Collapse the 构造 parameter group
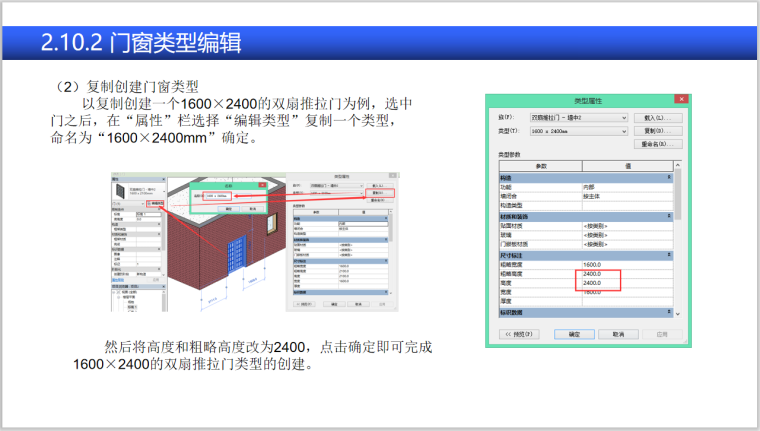 tap(670, 178)
